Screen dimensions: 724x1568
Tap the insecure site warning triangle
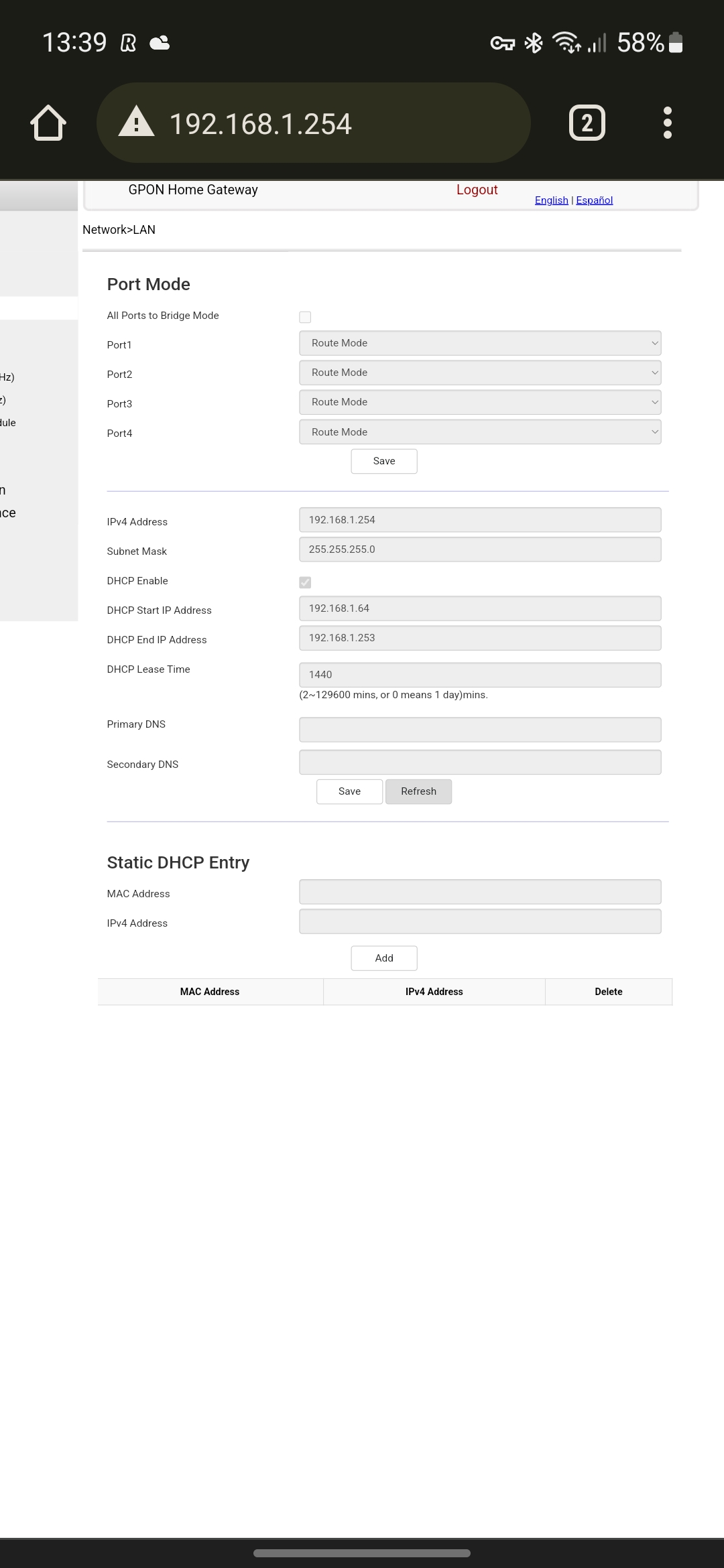[136, 122]
